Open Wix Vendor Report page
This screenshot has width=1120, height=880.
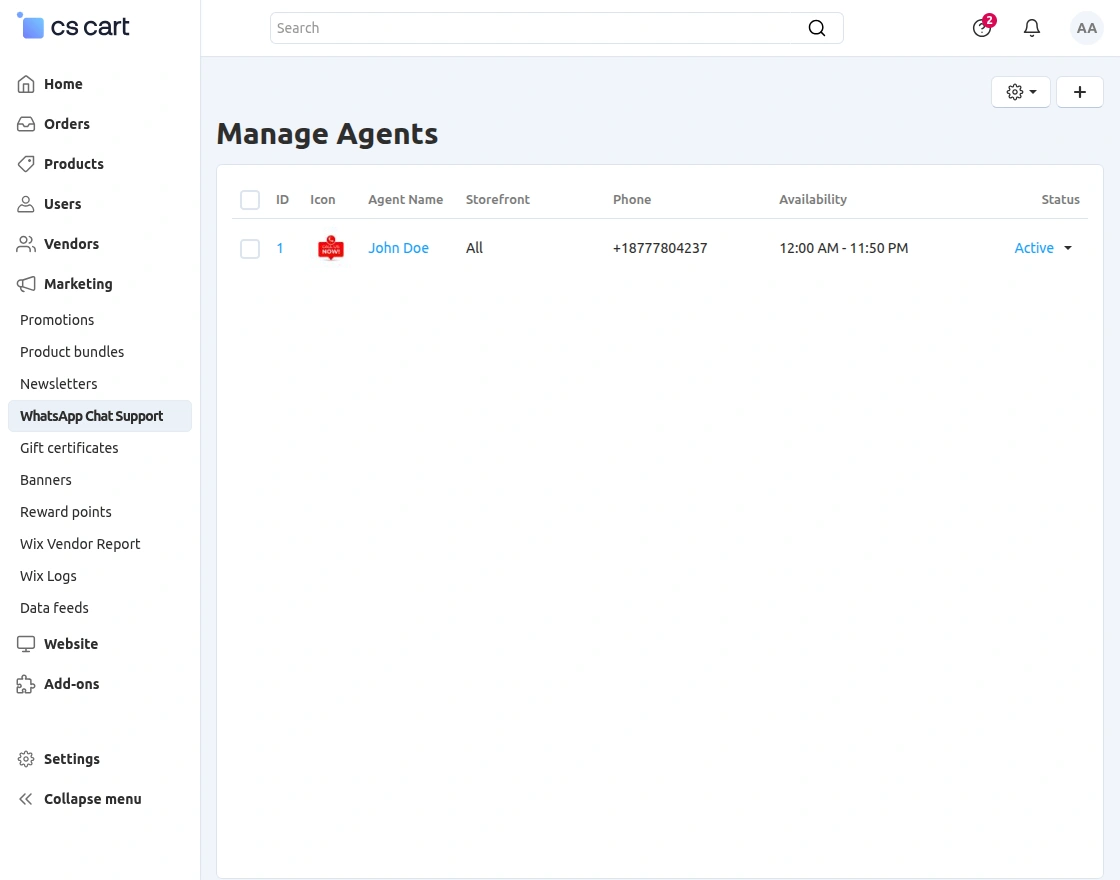click(x=80, y=544)
